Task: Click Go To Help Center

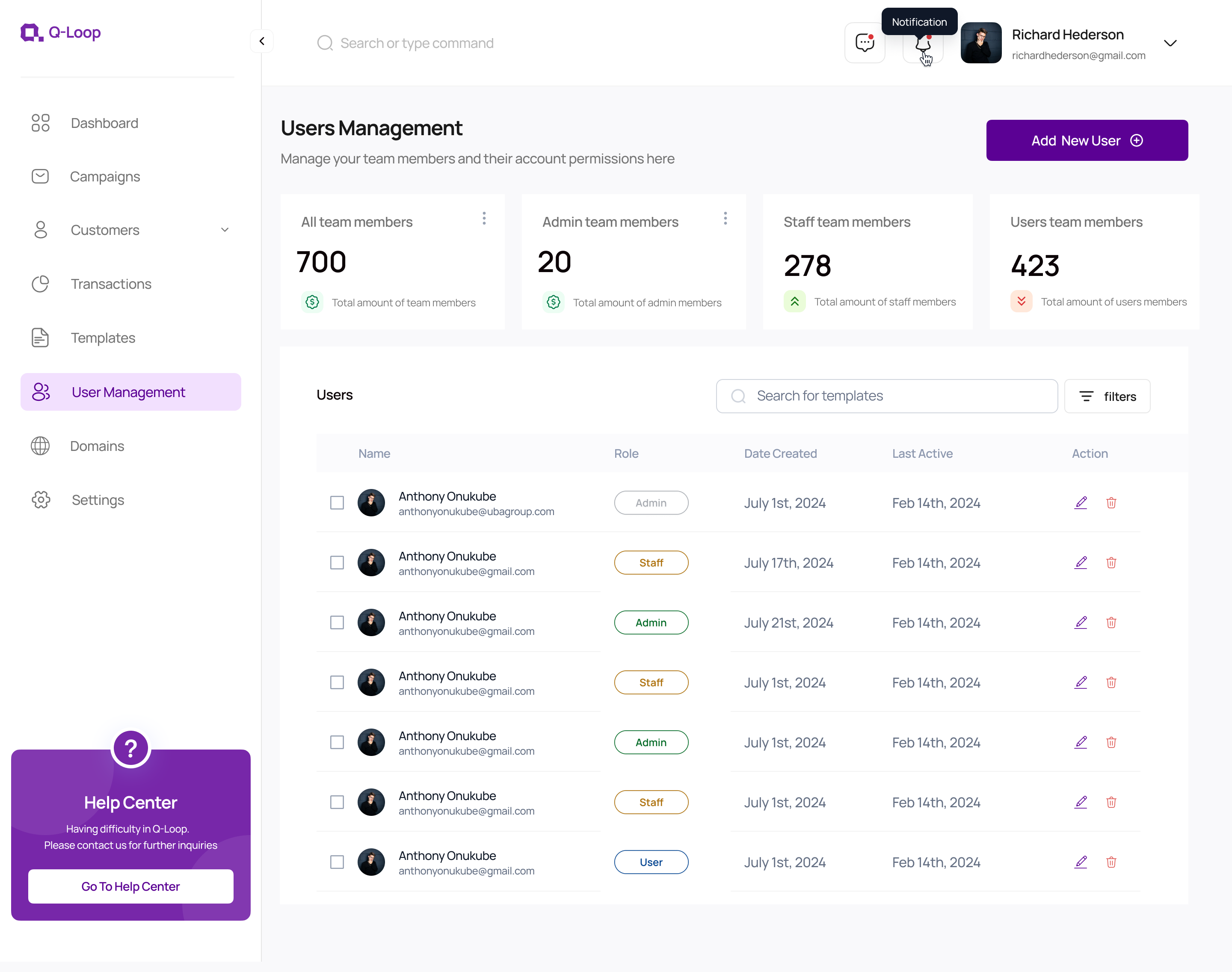Action: click(131, 886)
